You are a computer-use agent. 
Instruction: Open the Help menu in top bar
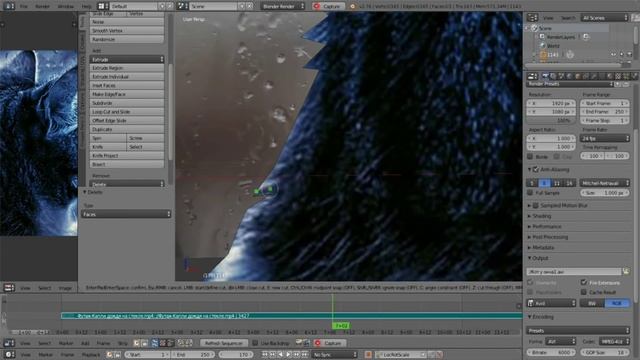click(x=87, y=6)
